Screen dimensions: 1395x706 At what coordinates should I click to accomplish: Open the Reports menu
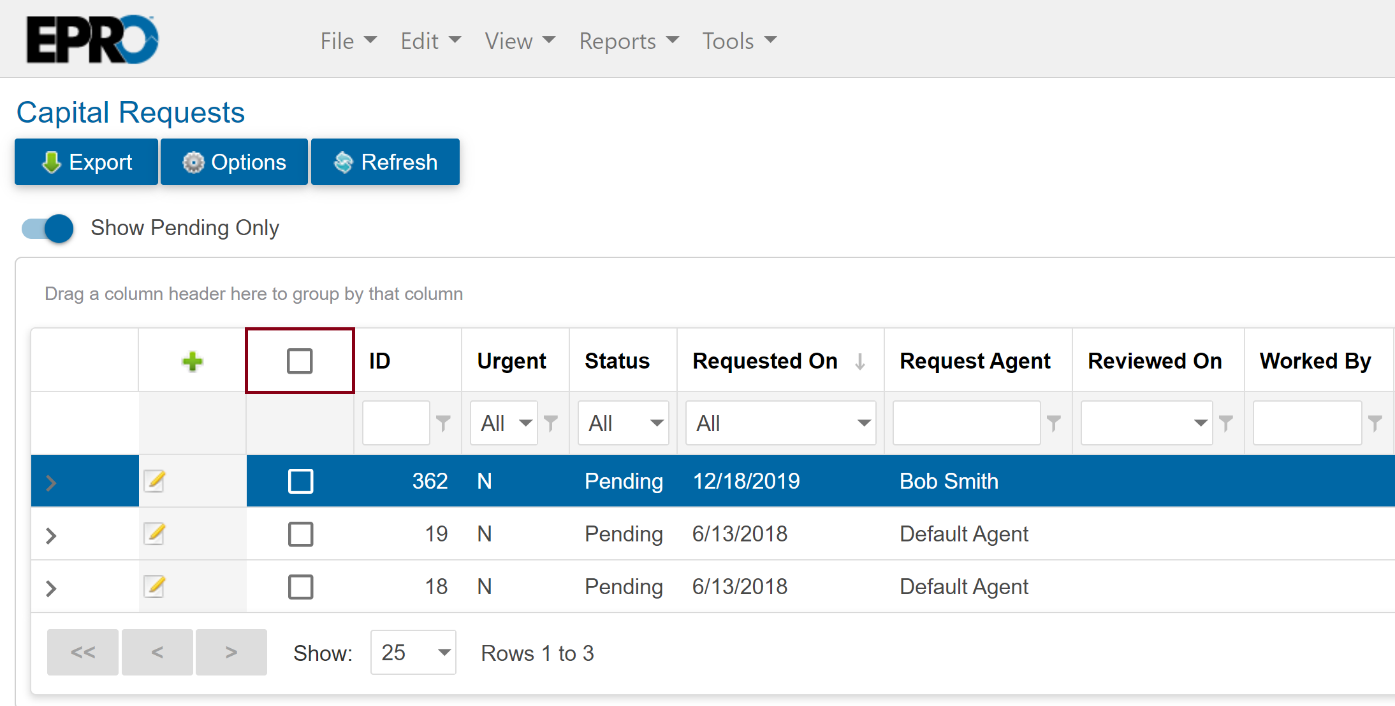pos(628,41)
